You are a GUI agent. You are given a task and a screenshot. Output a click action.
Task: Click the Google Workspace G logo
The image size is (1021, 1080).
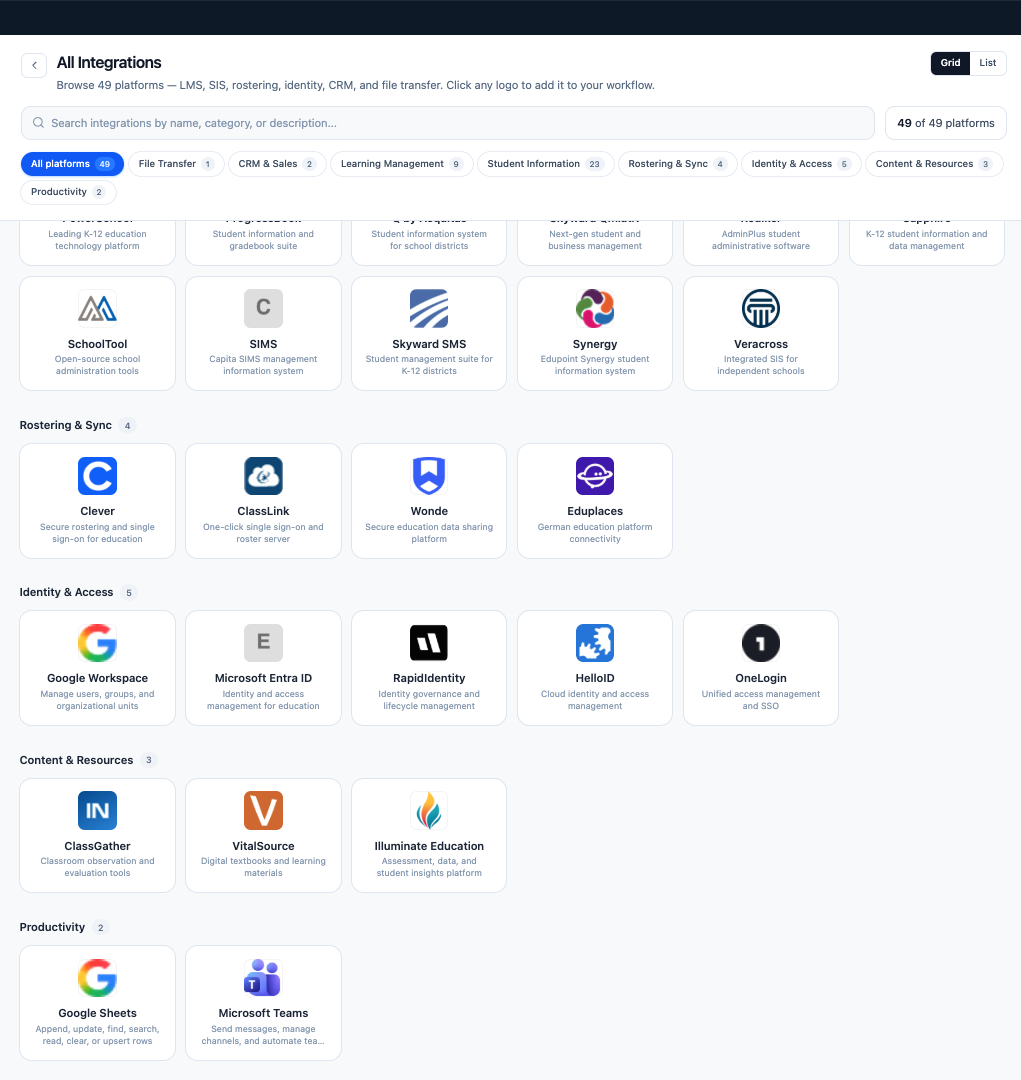(x=97, y=643)
